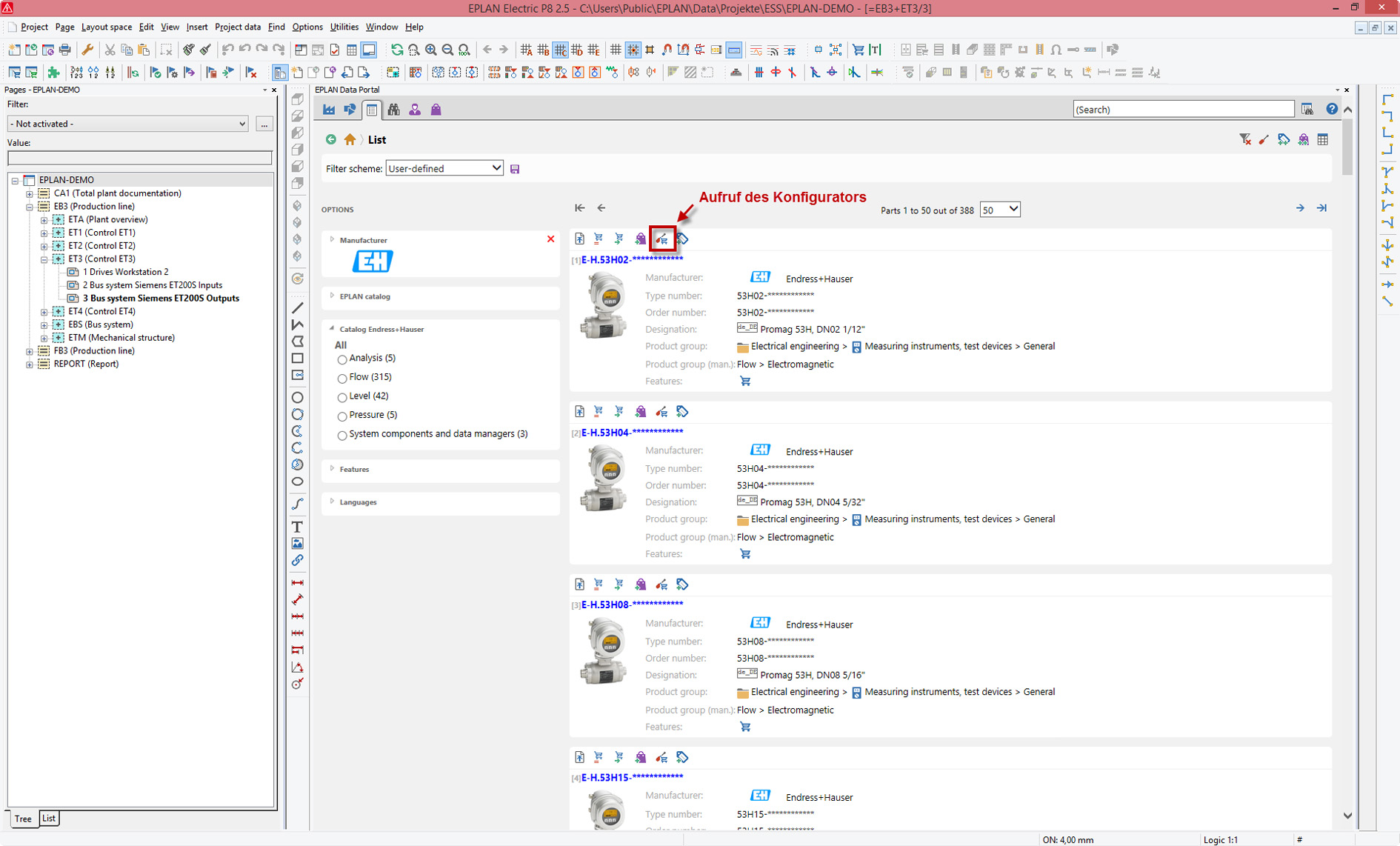Click the user account icon in Data Portal
Screen dimensions: 1400x846
pos(415,109)
